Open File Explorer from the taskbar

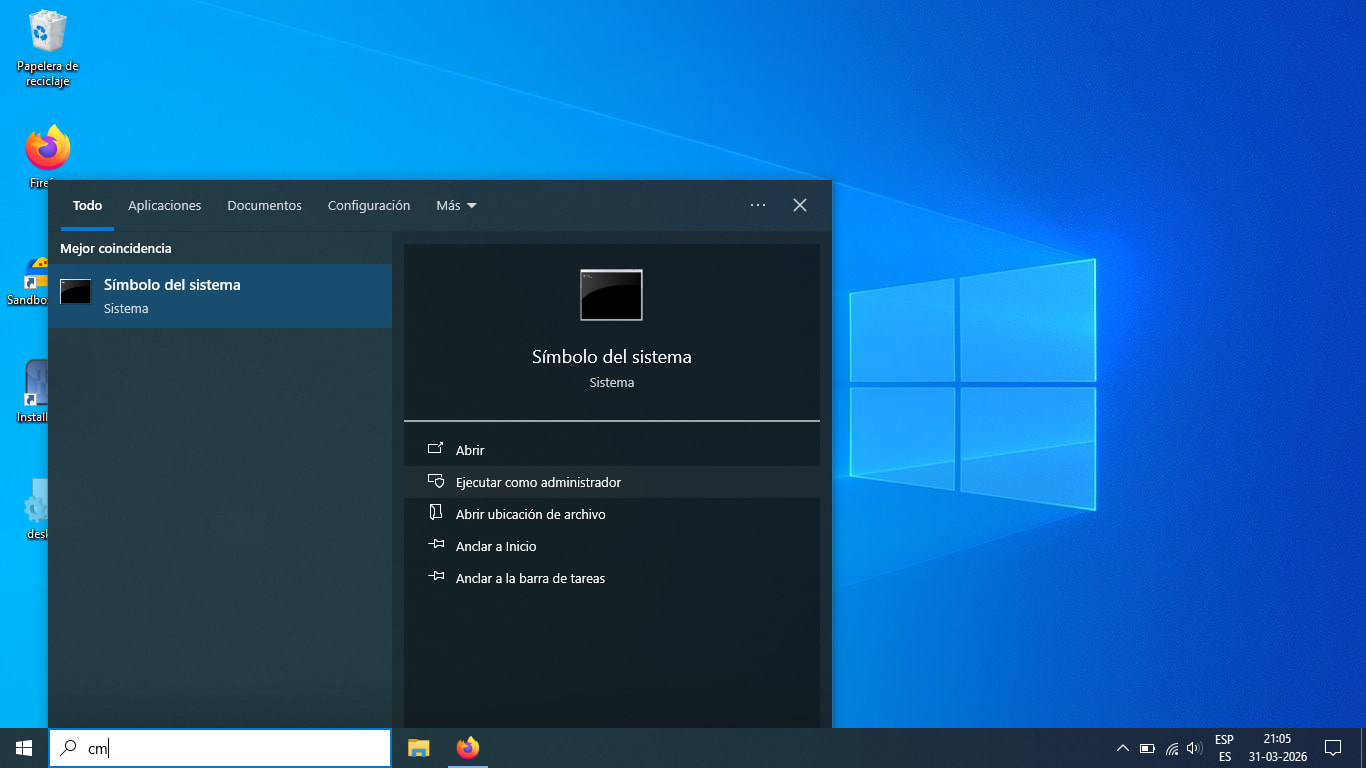[x=418, y=748]
